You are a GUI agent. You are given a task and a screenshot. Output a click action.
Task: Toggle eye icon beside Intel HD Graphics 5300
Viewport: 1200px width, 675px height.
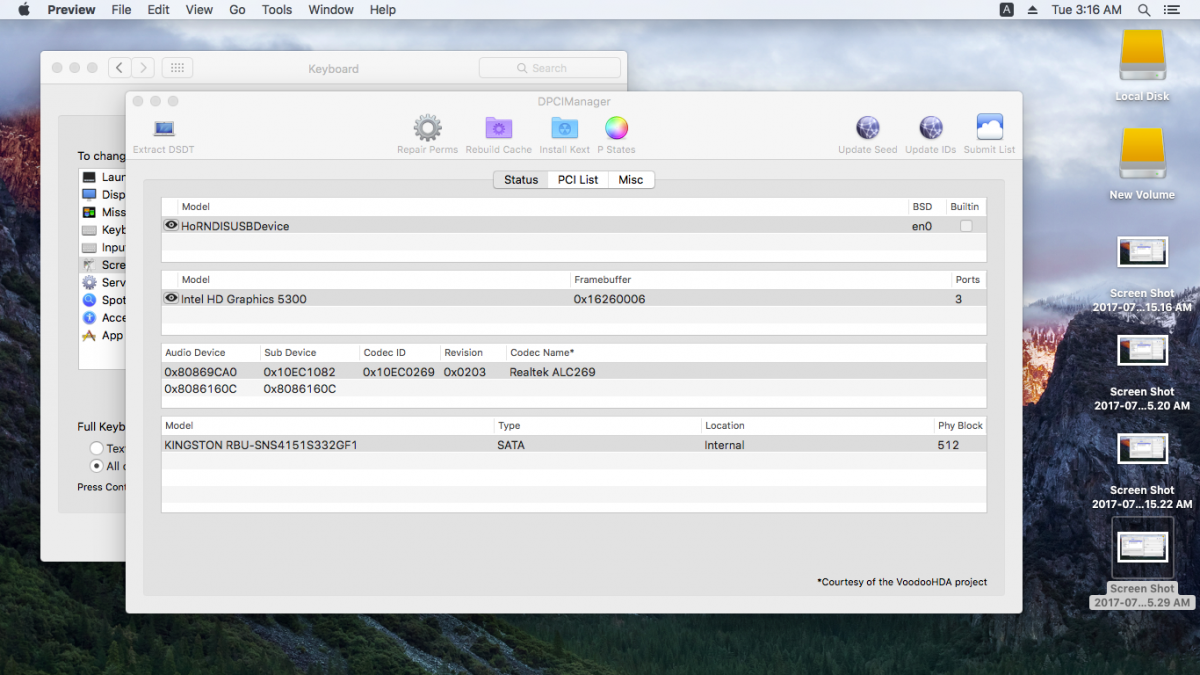point(171,299)
